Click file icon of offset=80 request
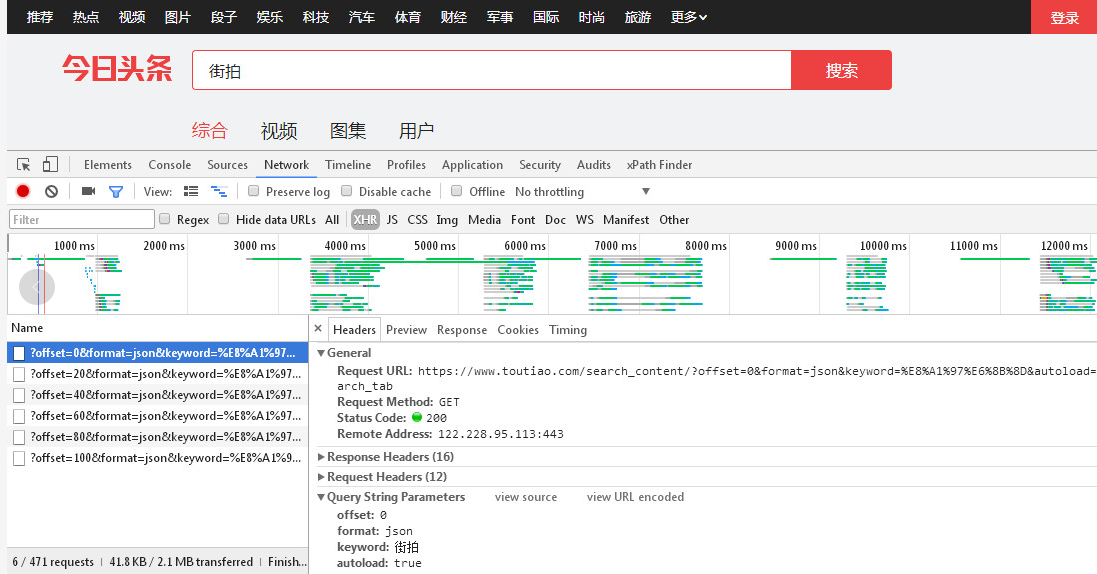 click(19, 438)
